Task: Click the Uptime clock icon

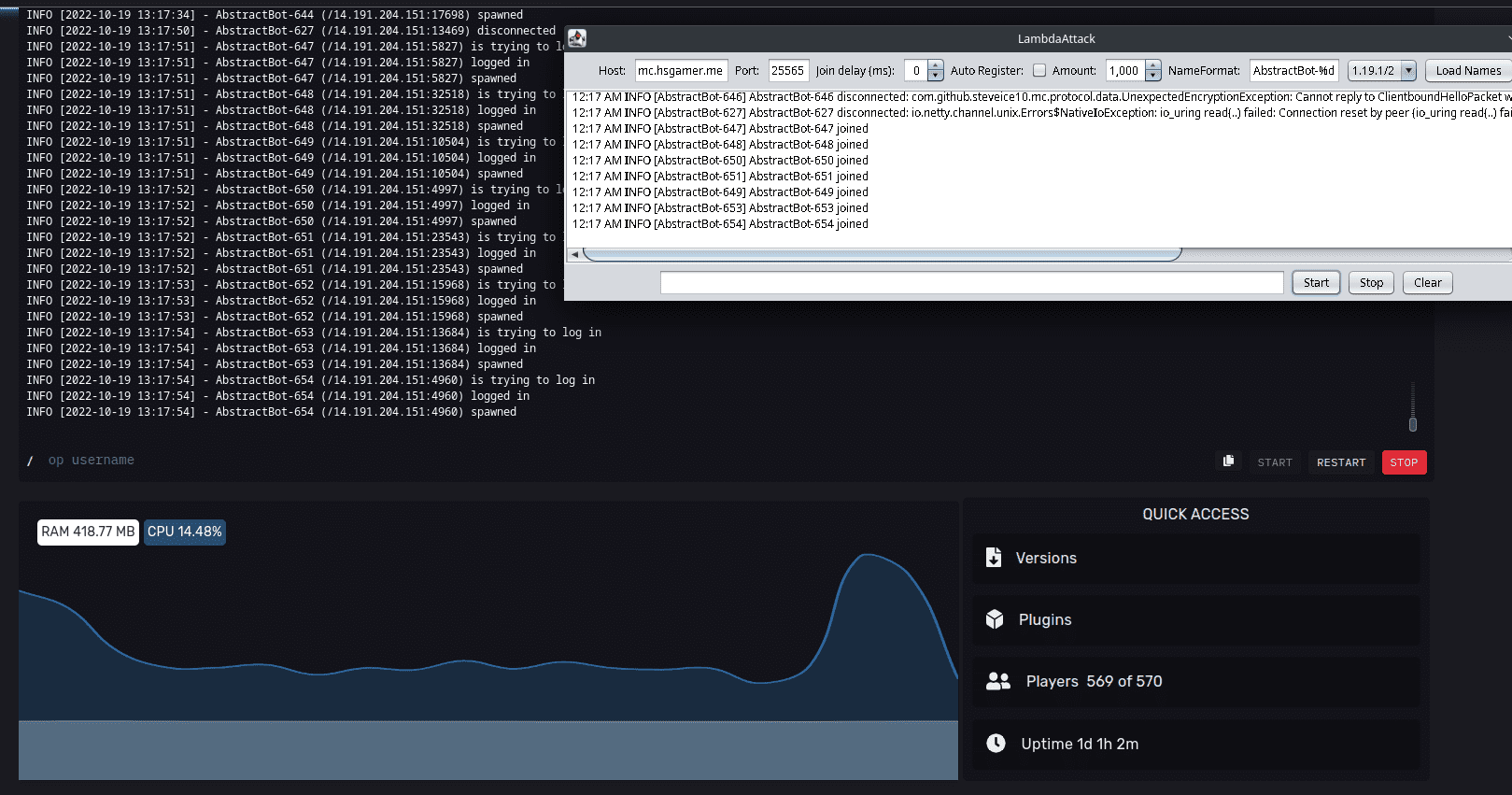Action: (x=996, y=744)
